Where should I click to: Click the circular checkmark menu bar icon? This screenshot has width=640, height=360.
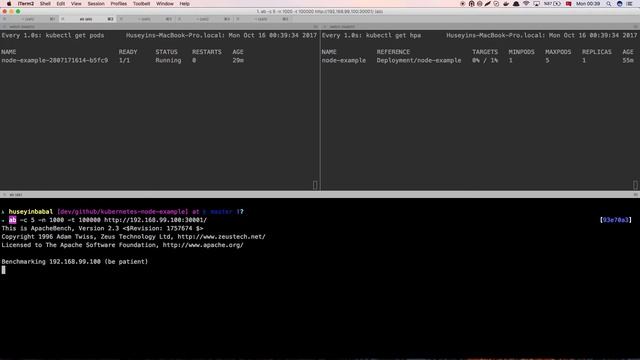point(496,4)
